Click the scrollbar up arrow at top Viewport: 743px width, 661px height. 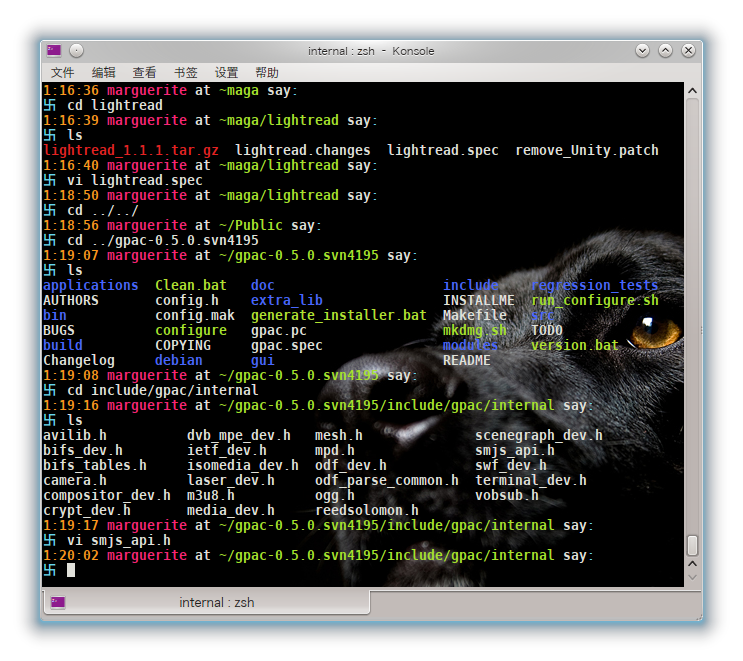[692, 91]
